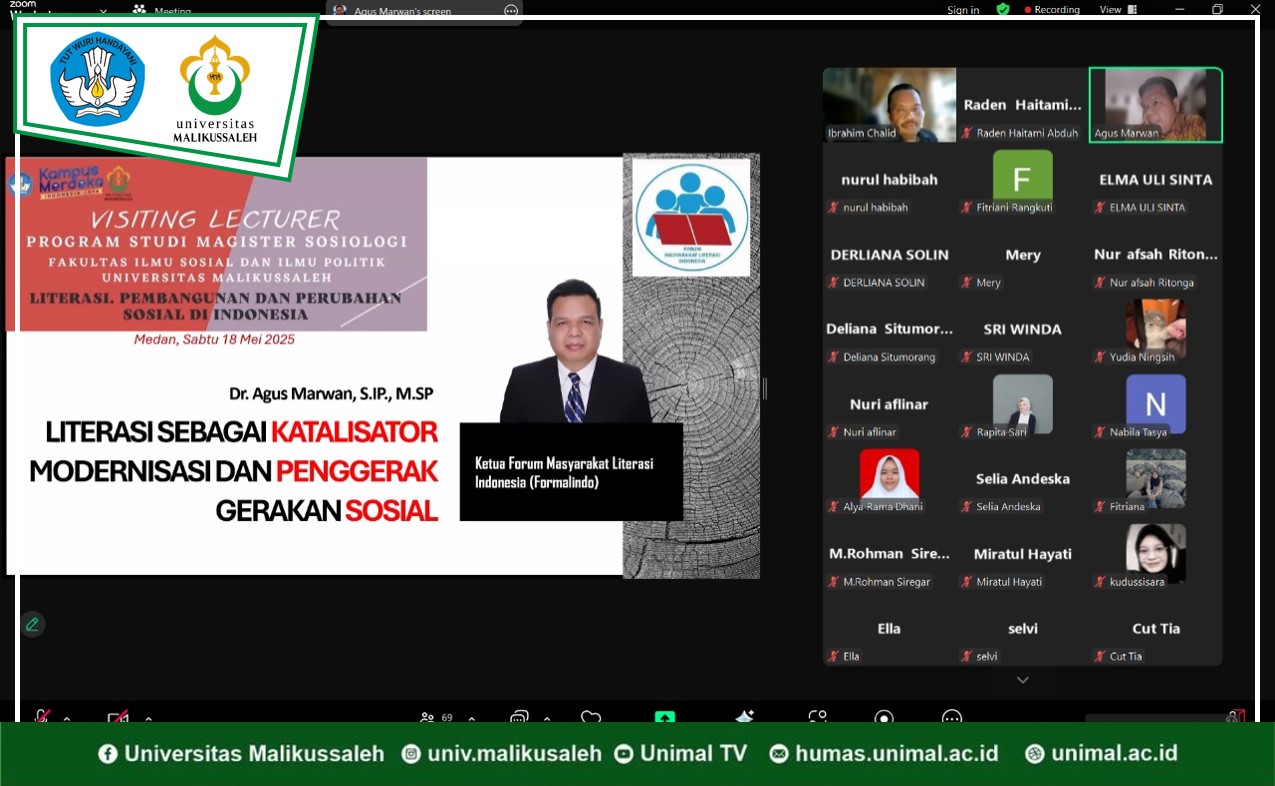Open the View layout menu
Screen dimensions: 1275x786
coord(1116,9)
